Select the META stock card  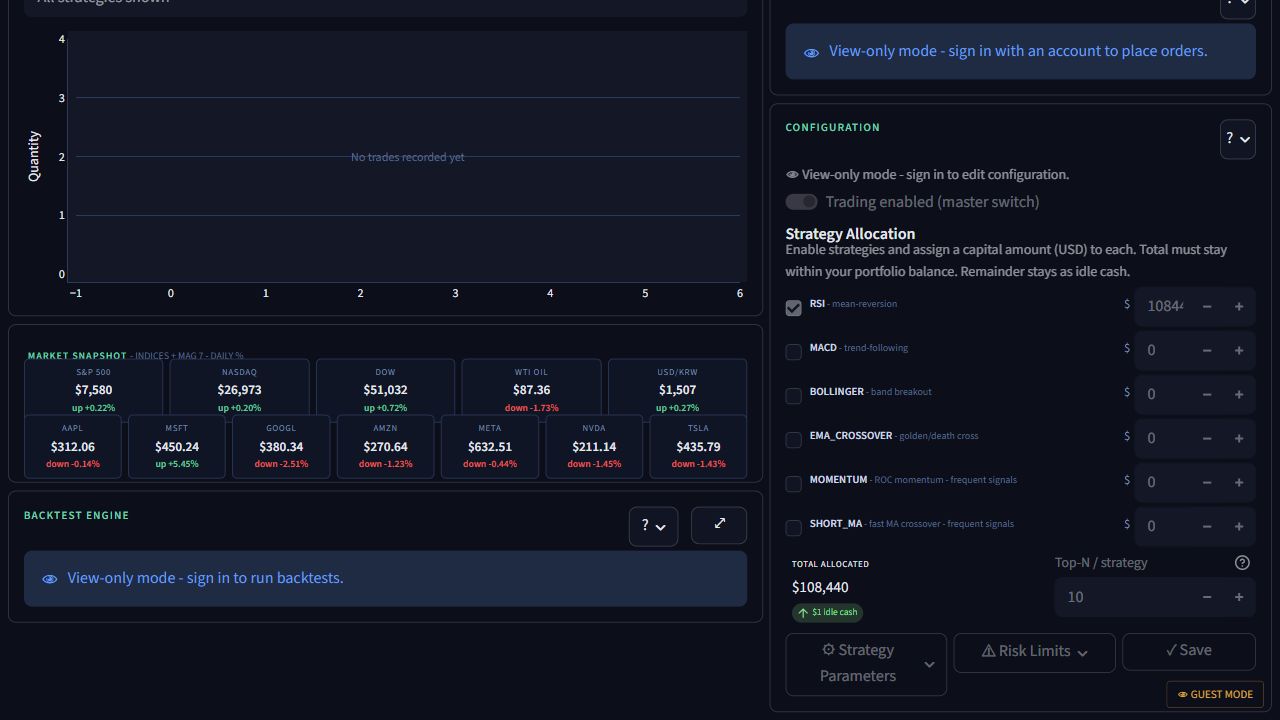490,446
